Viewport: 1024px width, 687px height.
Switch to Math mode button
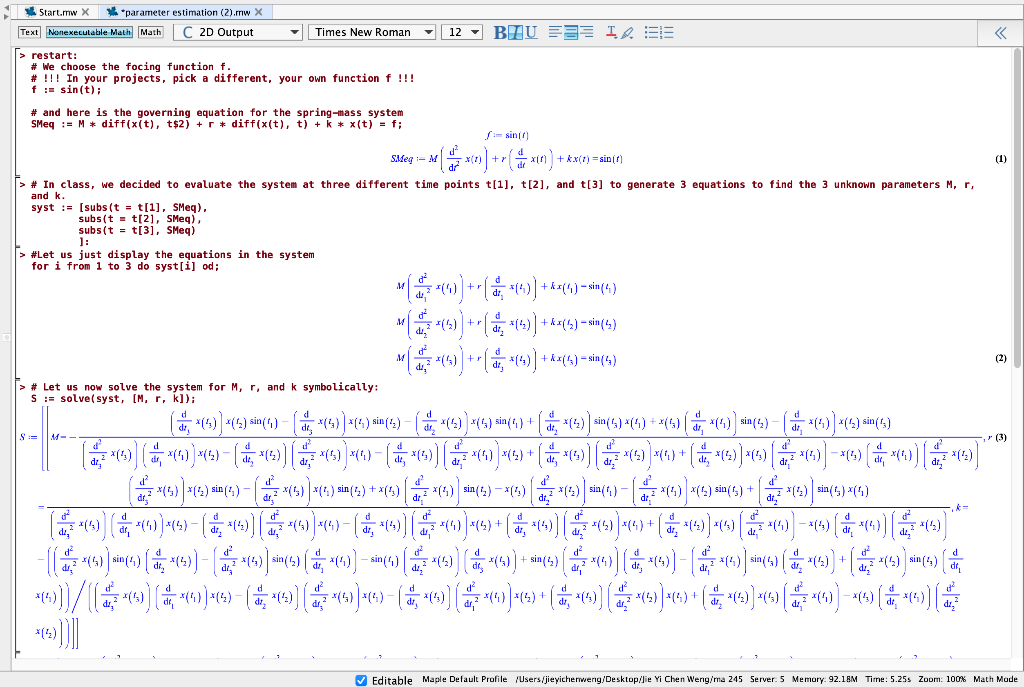tap(151, 32)
